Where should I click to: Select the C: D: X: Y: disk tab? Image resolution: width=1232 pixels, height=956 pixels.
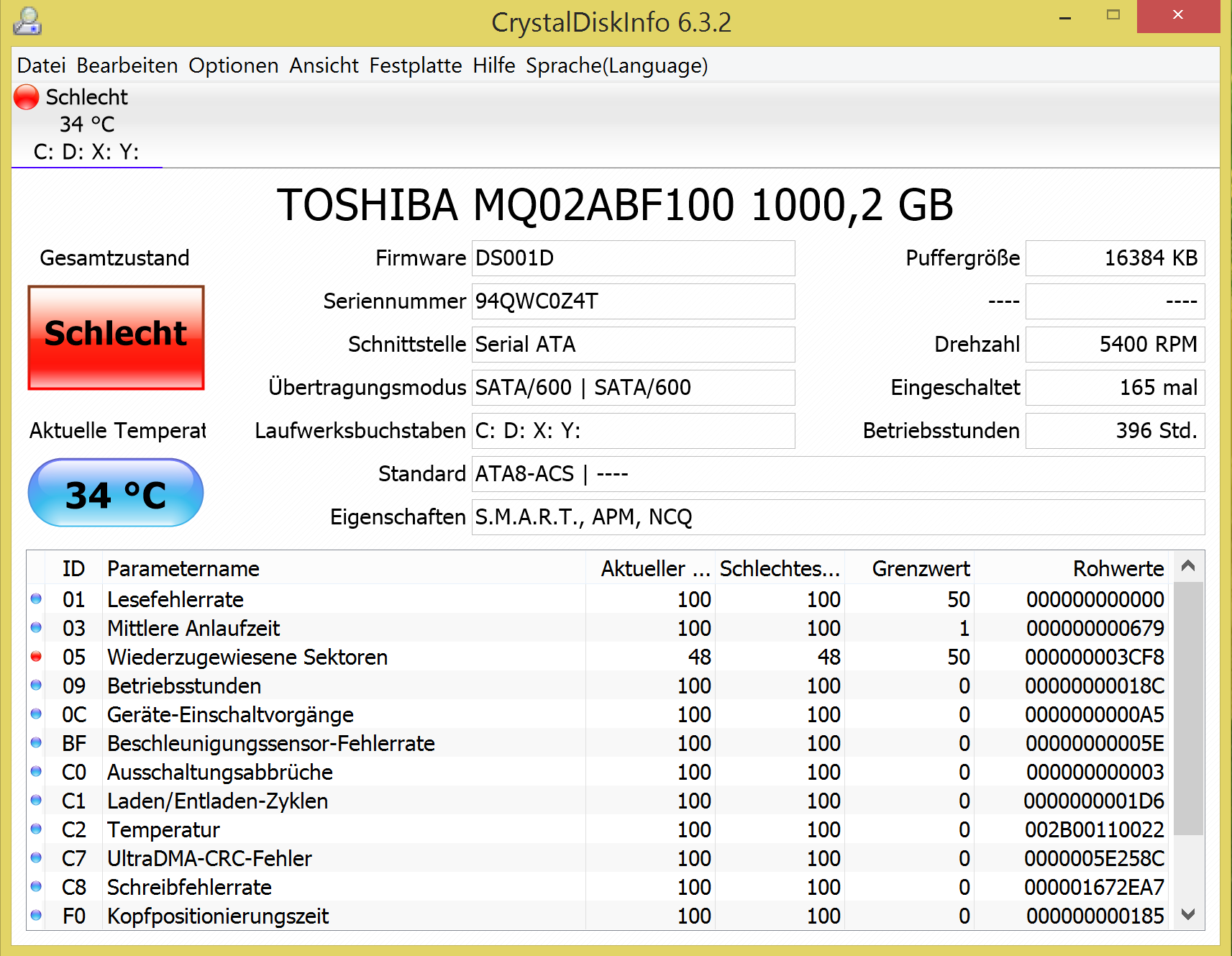[86, 125]
